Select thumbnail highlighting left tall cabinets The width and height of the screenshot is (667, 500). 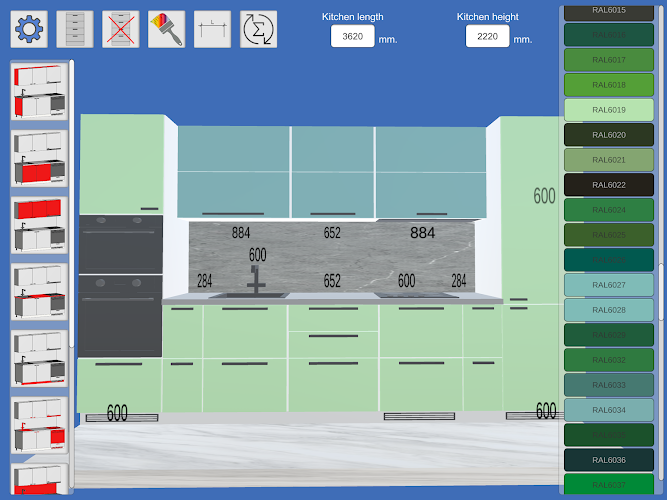[x=39, y=91]
